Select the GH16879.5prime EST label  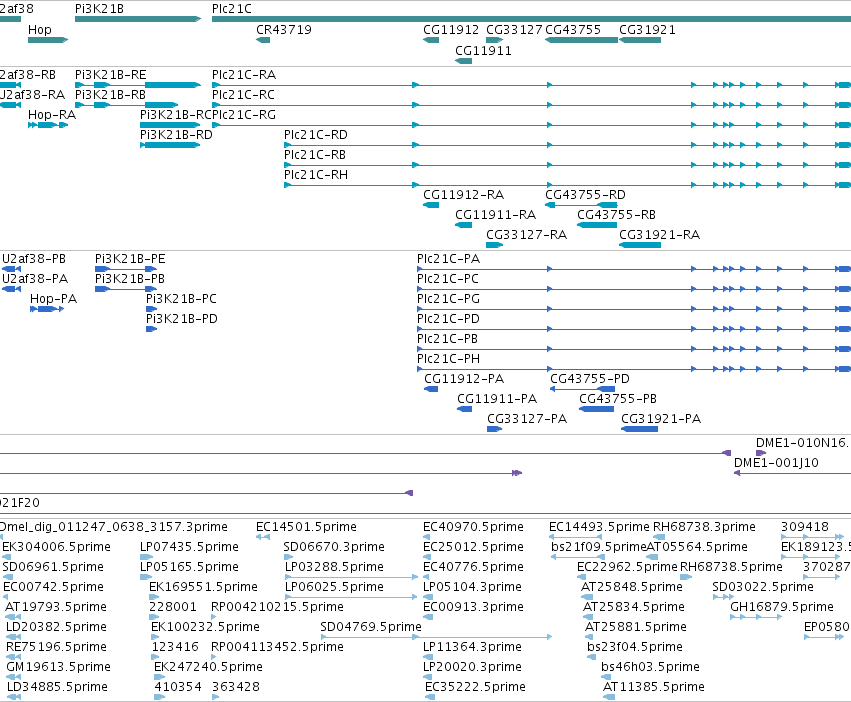click(782, 607)
